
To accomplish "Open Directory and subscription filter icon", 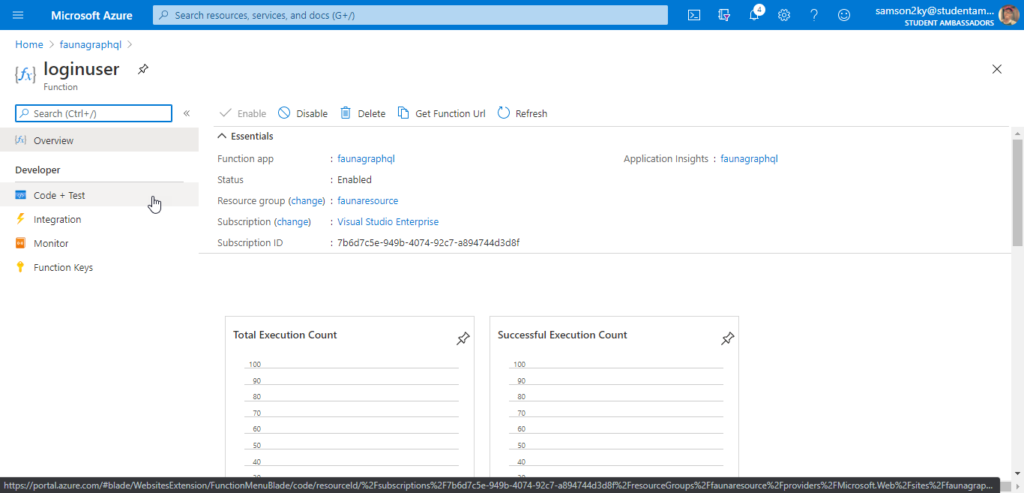I will coord(724,15).
